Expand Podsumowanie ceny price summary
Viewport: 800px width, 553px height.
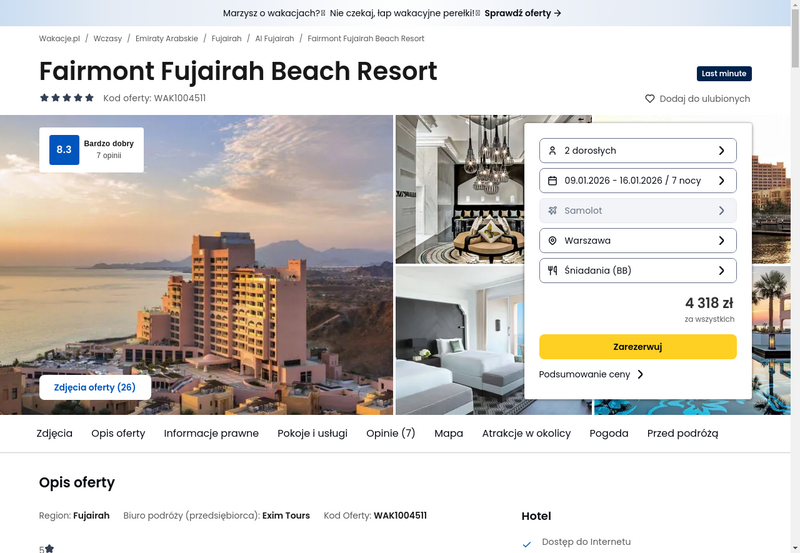[591, 374]
